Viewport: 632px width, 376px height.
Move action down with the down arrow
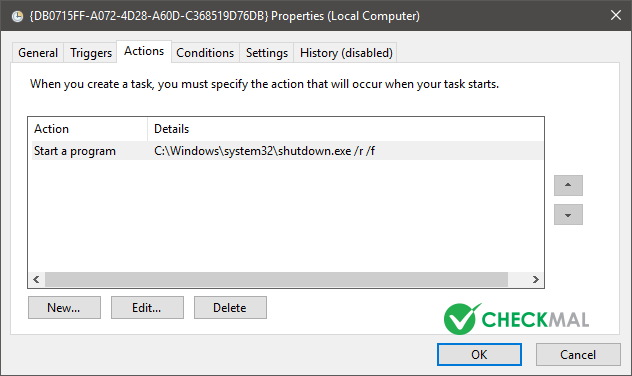[x=568, y=214]
